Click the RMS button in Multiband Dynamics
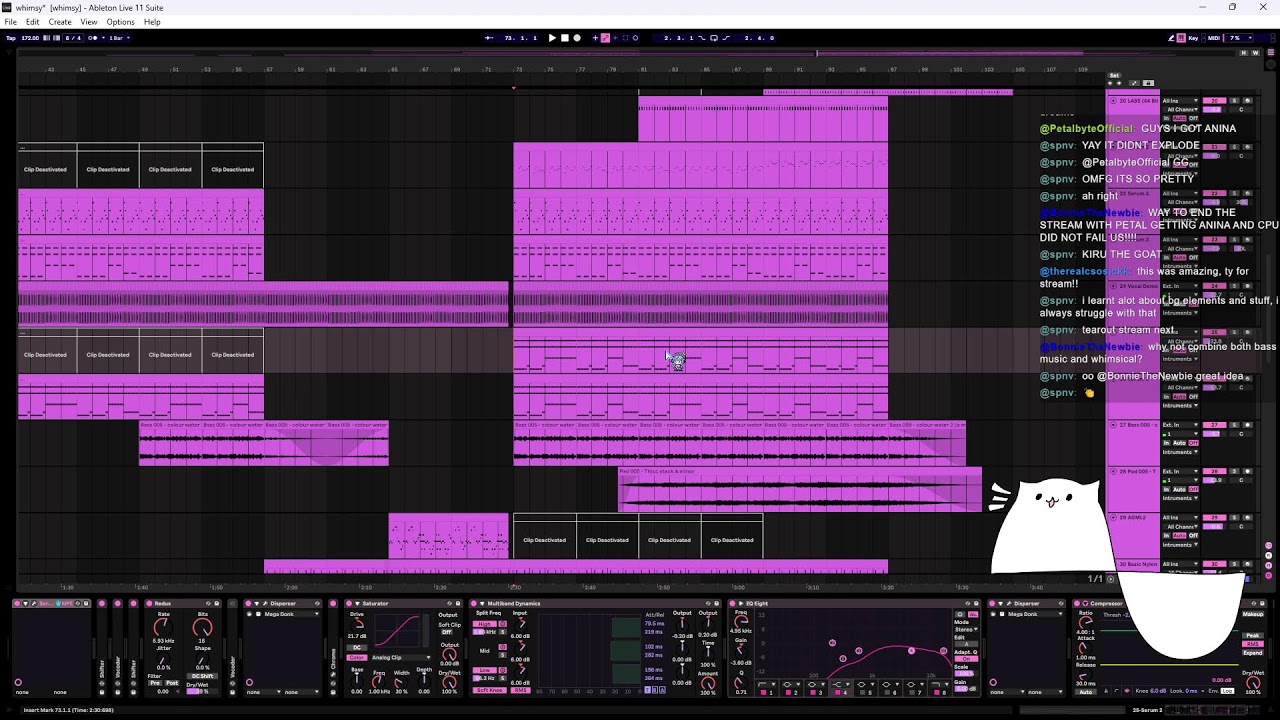The width and height of the screenshot is (1280, 720). click(x=520, y=690)
